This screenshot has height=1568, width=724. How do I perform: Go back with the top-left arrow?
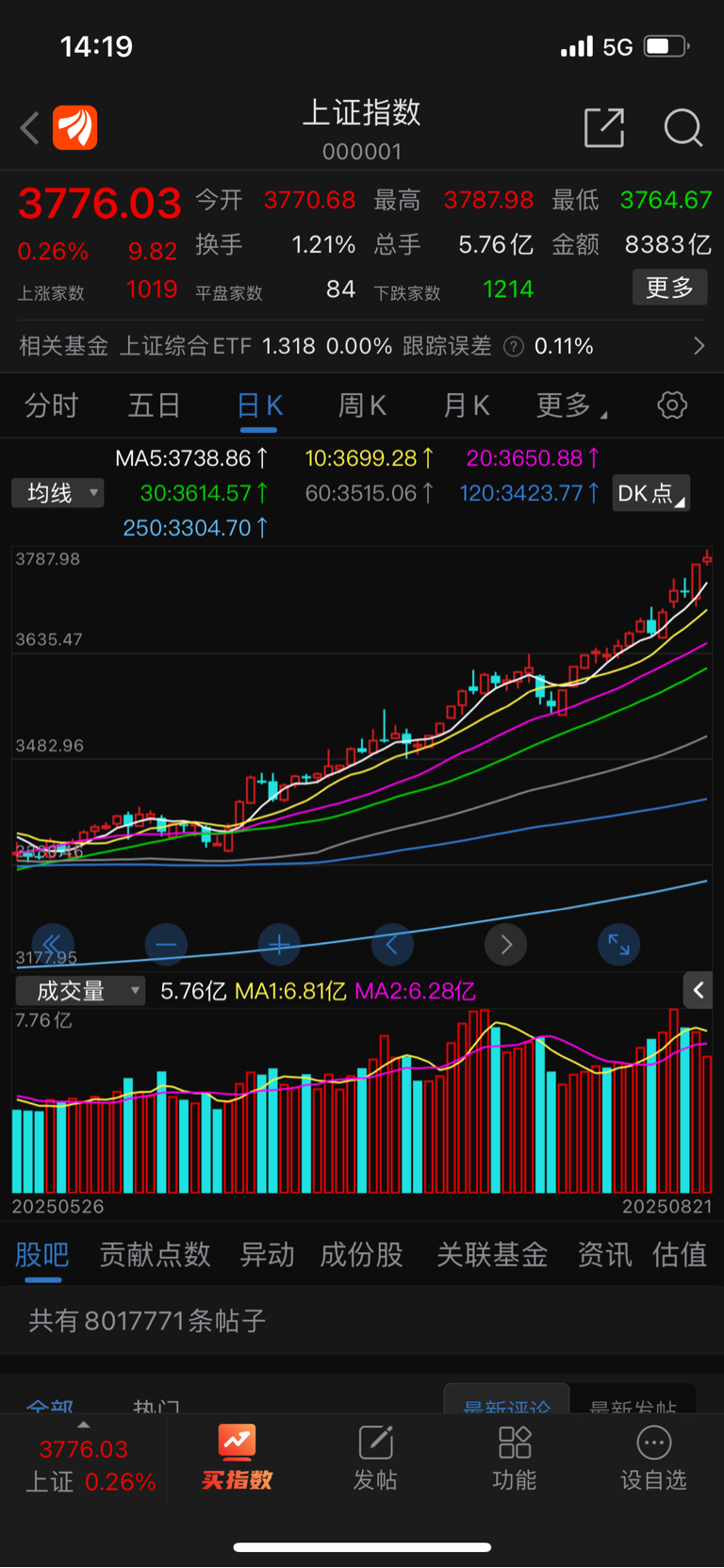click(x=30, y=127)
